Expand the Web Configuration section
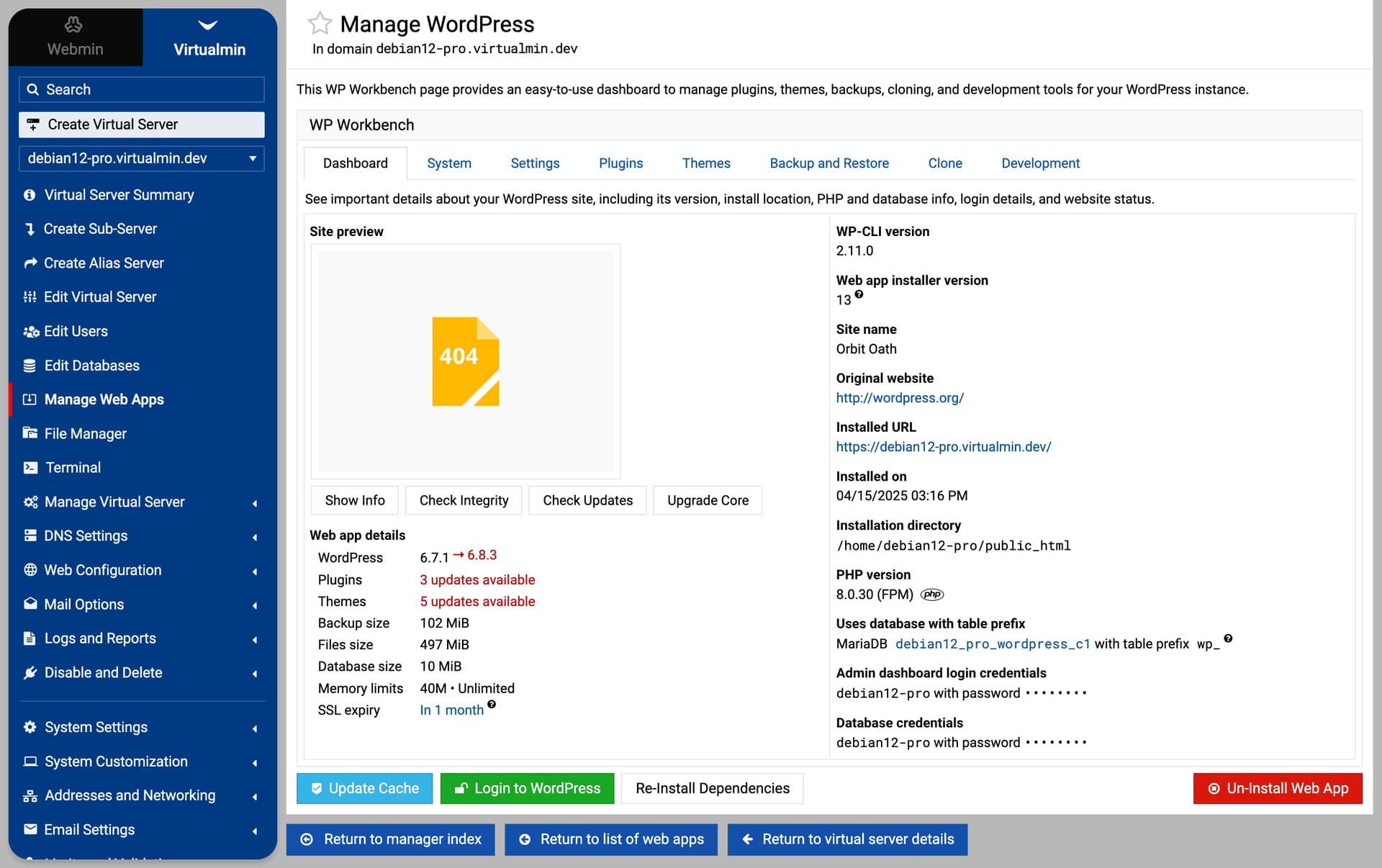 click(x=102, y=570)
